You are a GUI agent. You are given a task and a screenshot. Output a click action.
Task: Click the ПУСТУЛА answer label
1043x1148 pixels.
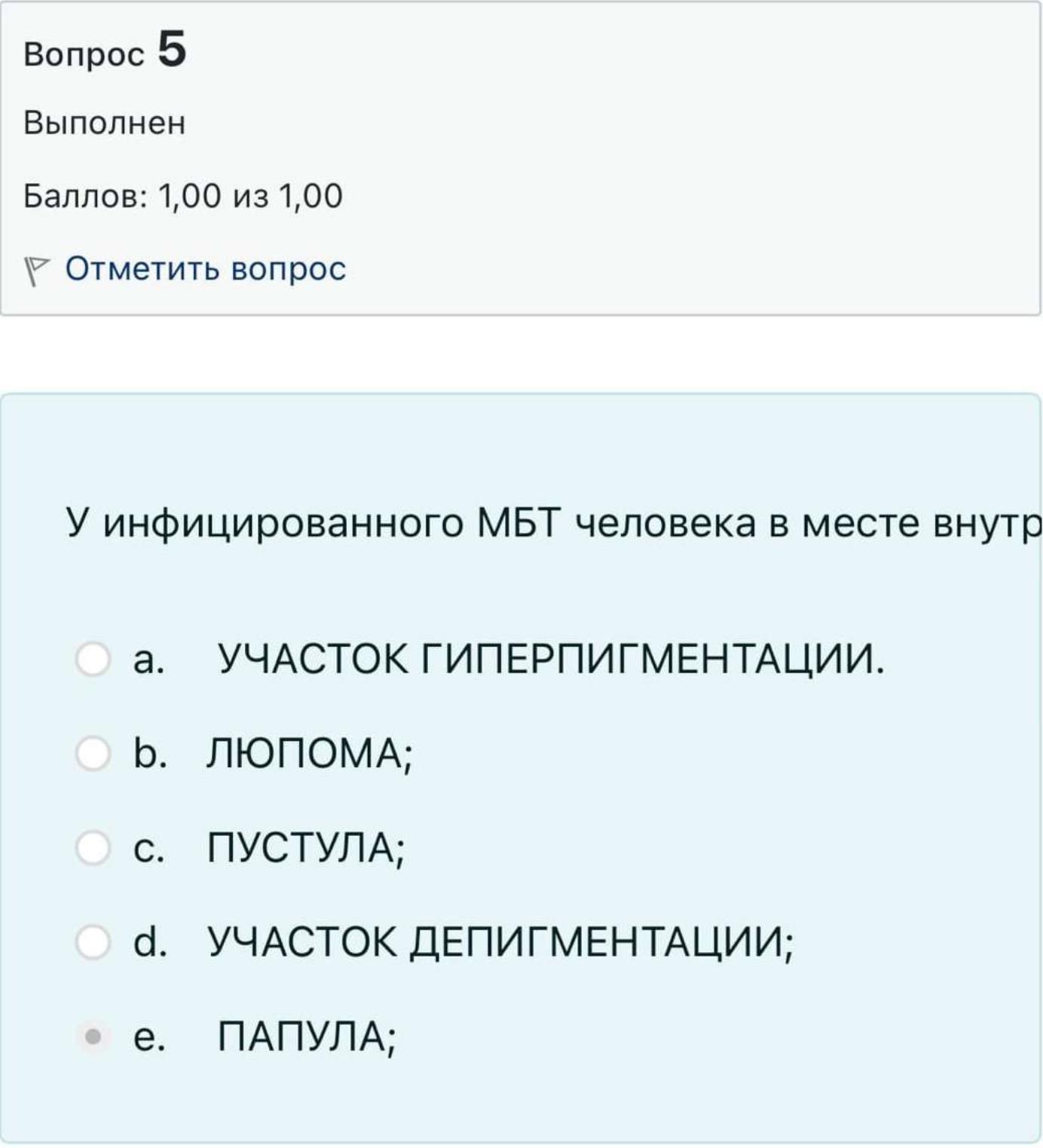306,849
